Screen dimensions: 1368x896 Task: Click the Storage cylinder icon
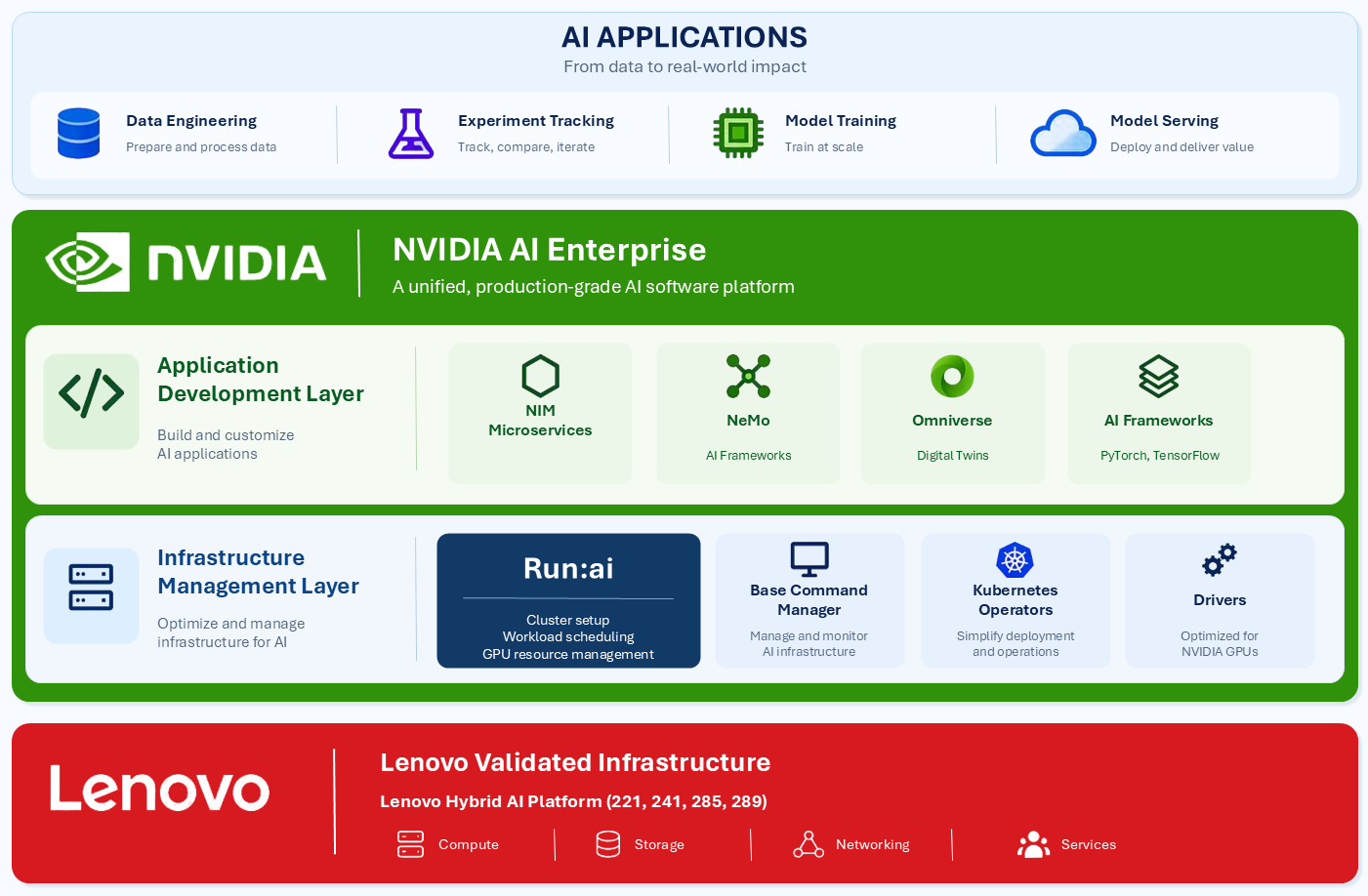[x=608, y=844]
